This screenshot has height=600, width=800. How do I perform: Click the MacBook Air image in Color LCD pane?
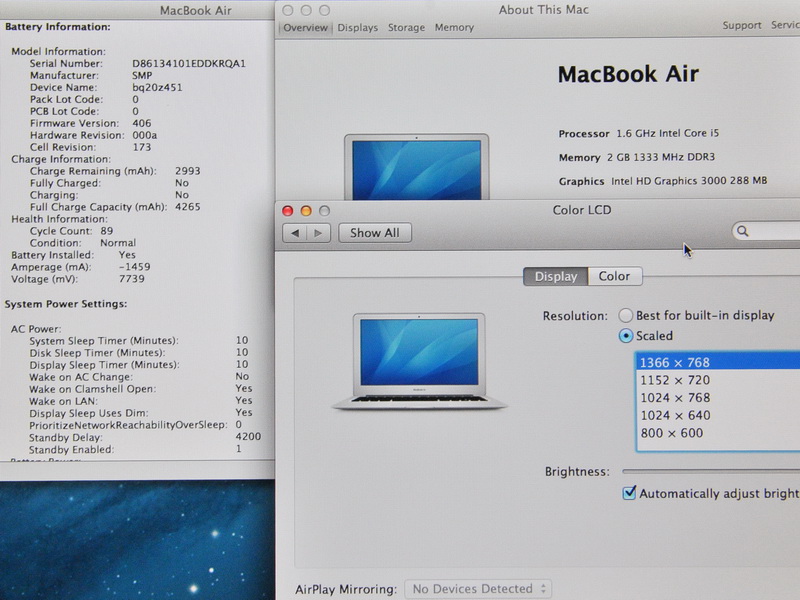tap(419, 361)
